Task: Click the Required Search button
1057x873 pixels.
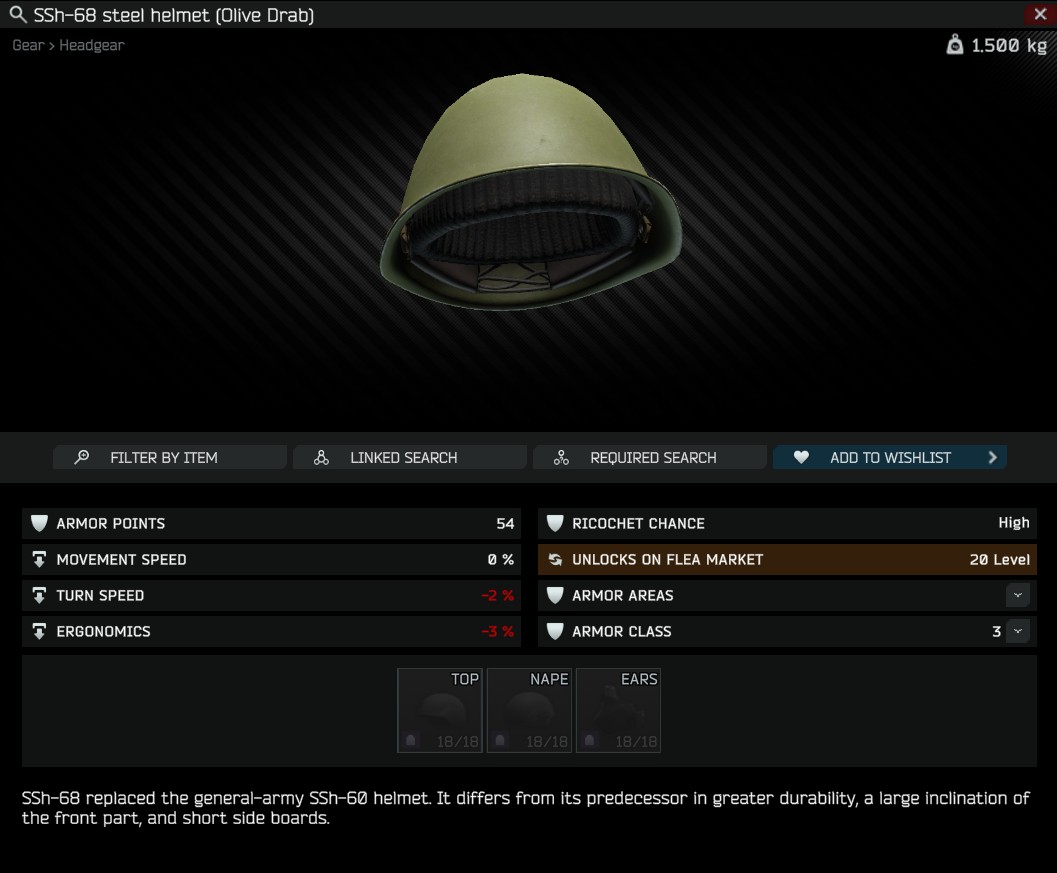Action: click(x=650, y=457)
